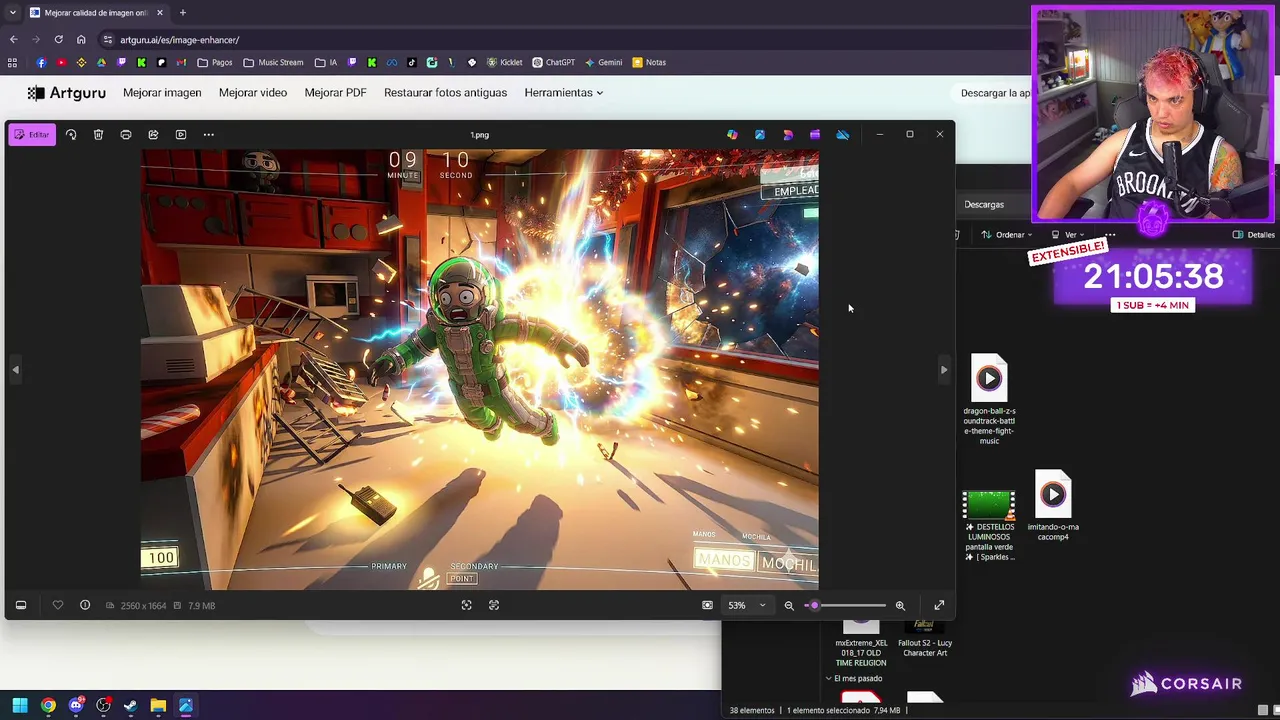
Task: Show file info panel in Photos
Action: [85, 605]
